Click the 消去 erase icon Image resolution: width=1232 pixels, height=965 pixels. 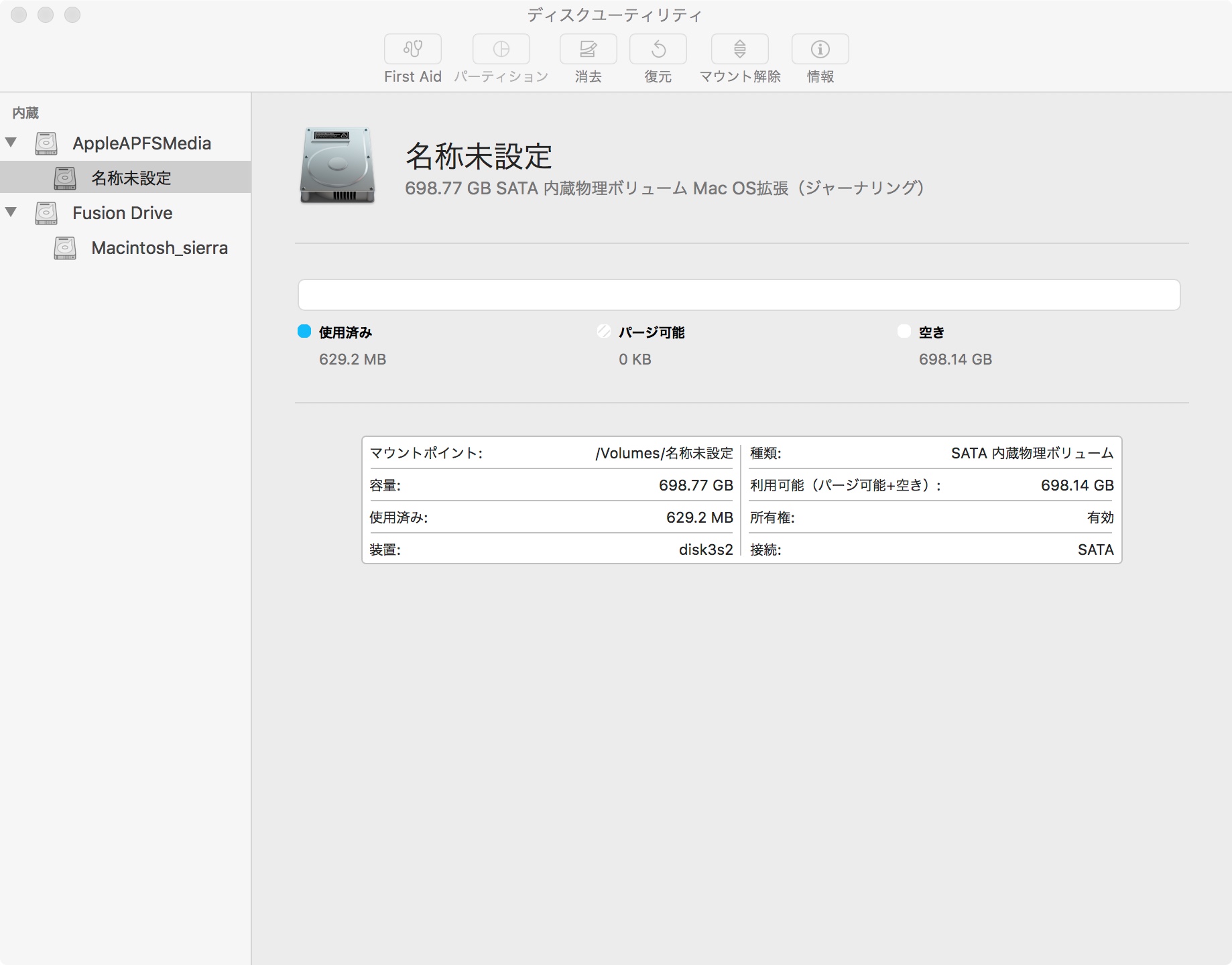(588, 49)
